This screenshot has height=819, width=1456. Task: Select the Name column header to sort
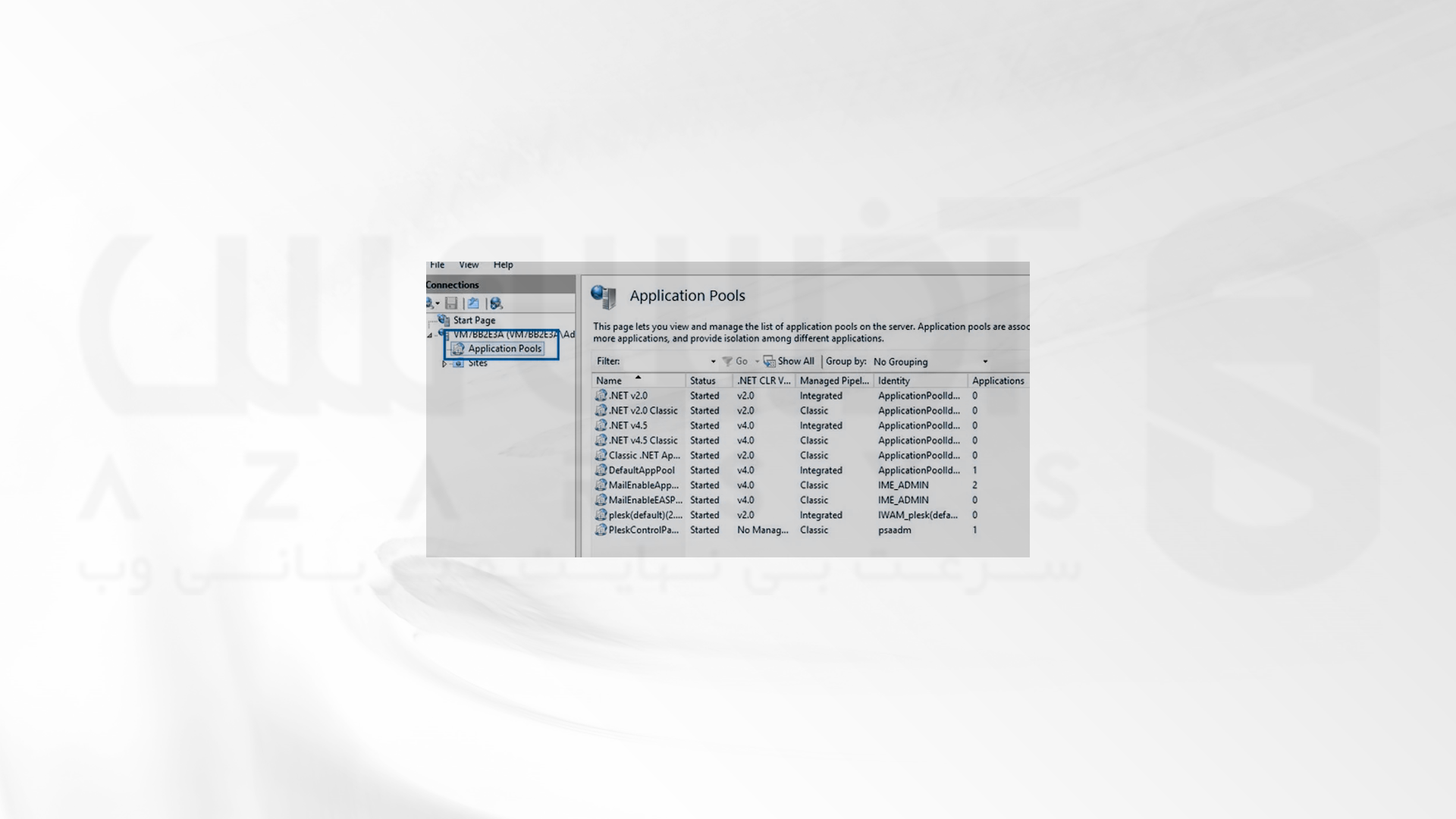click(x=611, y=380)
